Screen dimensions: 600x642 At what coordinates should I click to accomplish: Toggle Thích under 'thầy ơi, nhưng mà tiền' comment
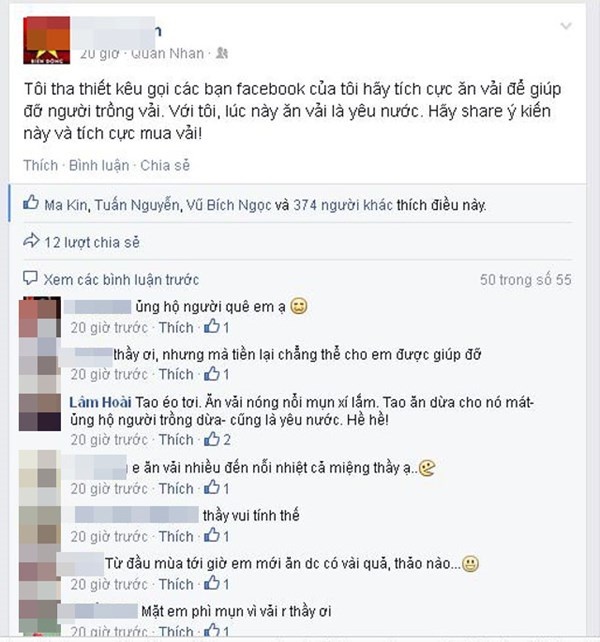176,374
